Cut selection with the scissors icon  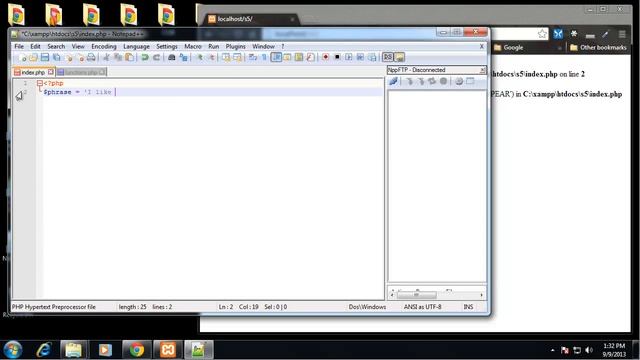(106, 58)
